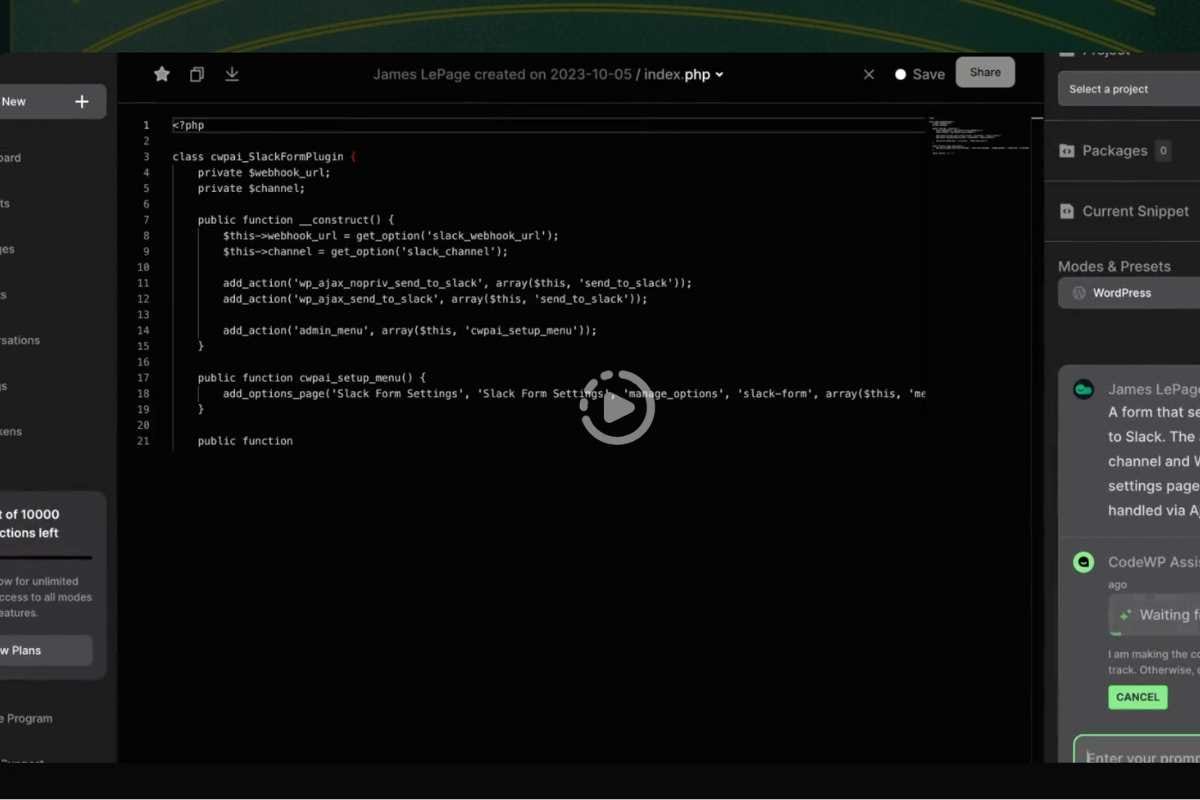
Task: Click line number 10 in gutter
Action: pos(143,267)
